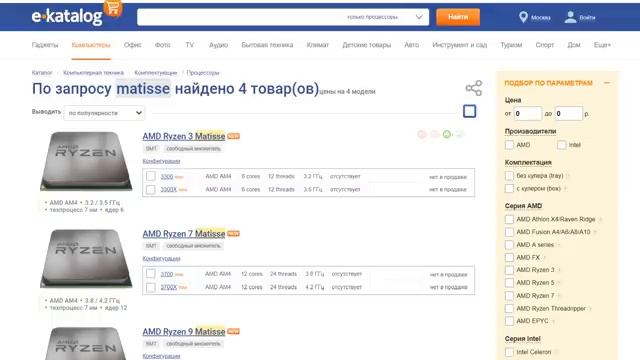
Task: Expand Конфигурации under Ryzen 3 Matisse
Action: coord(161,161)
